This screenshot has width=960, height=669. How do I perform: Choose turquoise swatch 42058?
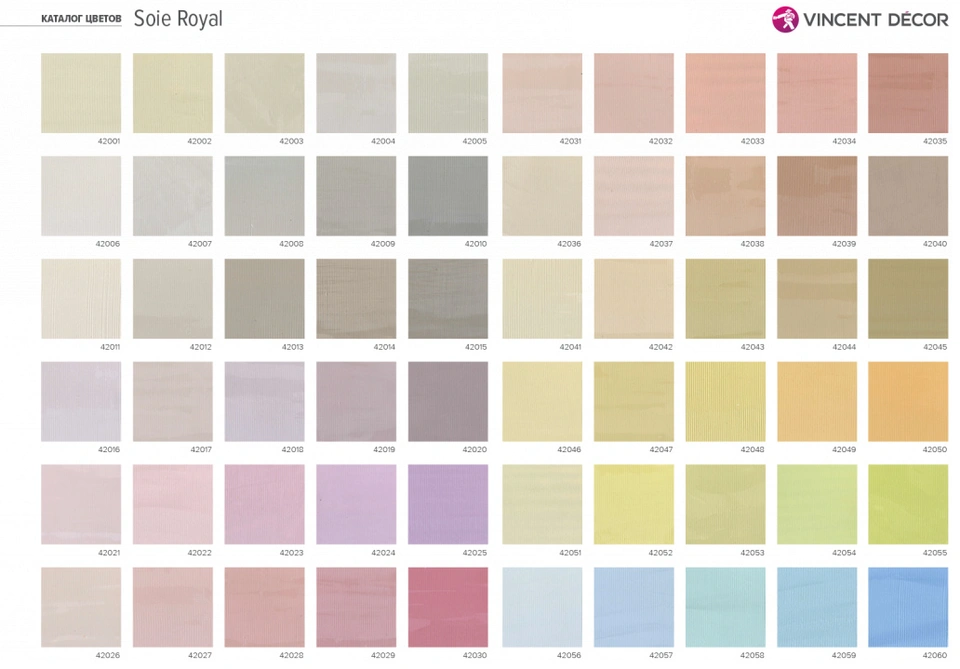(726, 607)
